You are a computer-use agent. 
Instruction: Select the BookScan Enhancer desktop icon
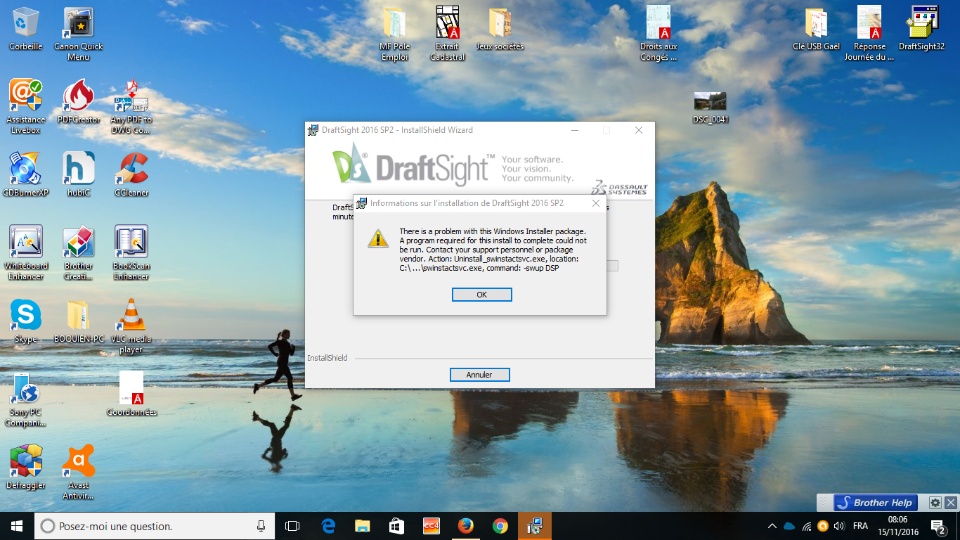[131, 253]
